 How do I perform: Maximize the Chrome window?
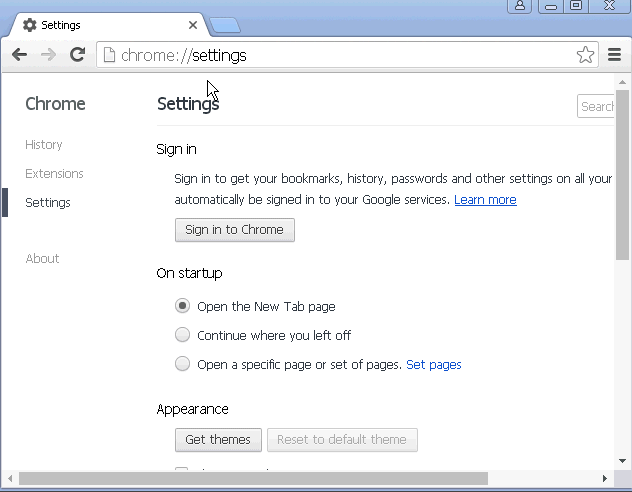[x=576, y=6]
